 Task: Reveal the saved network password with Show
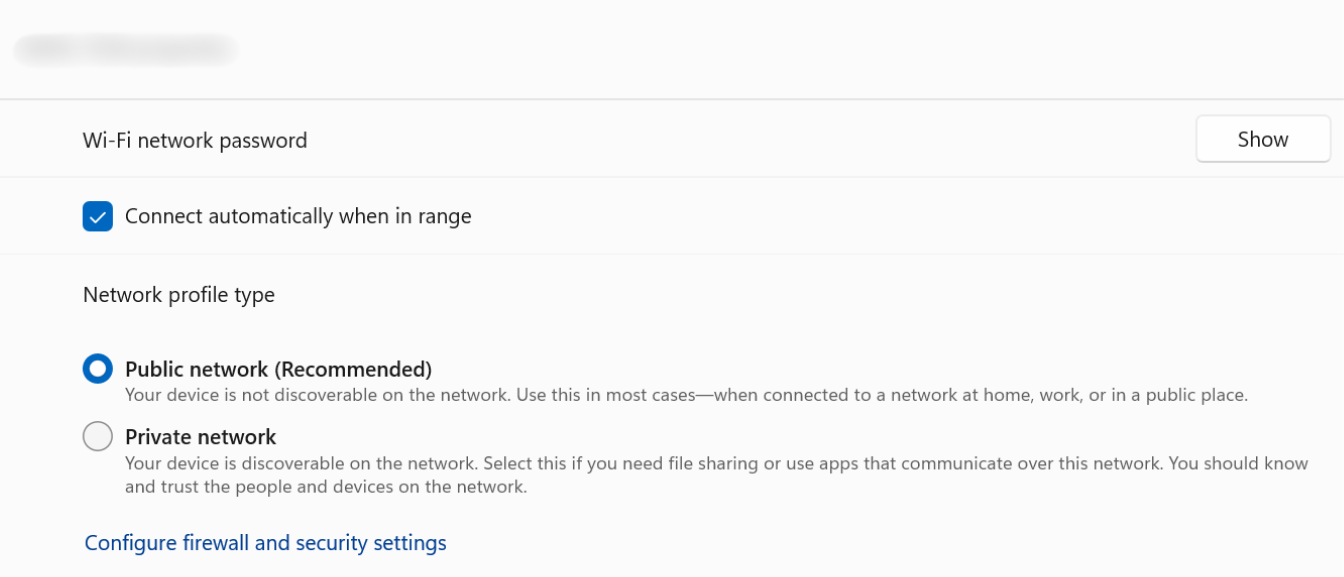tap(1262, 139)
